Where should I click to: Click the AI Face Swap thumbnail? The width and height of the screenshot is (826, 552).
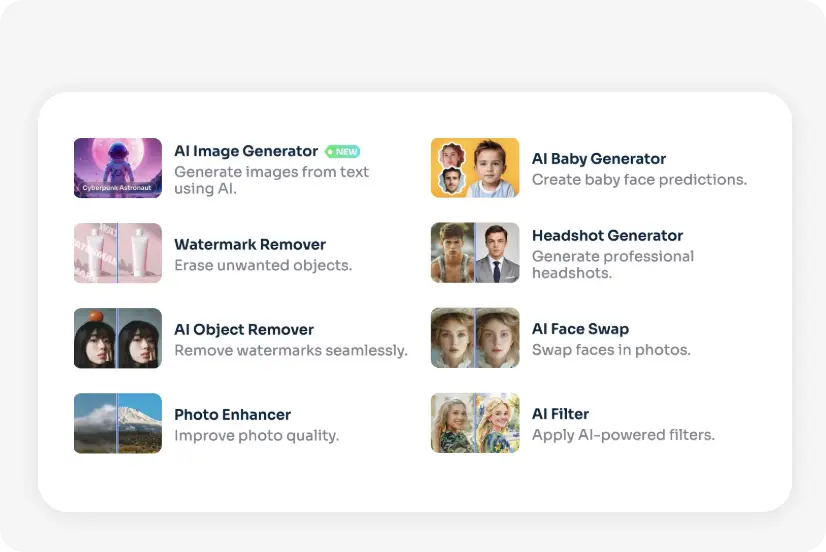coord(475,338)
